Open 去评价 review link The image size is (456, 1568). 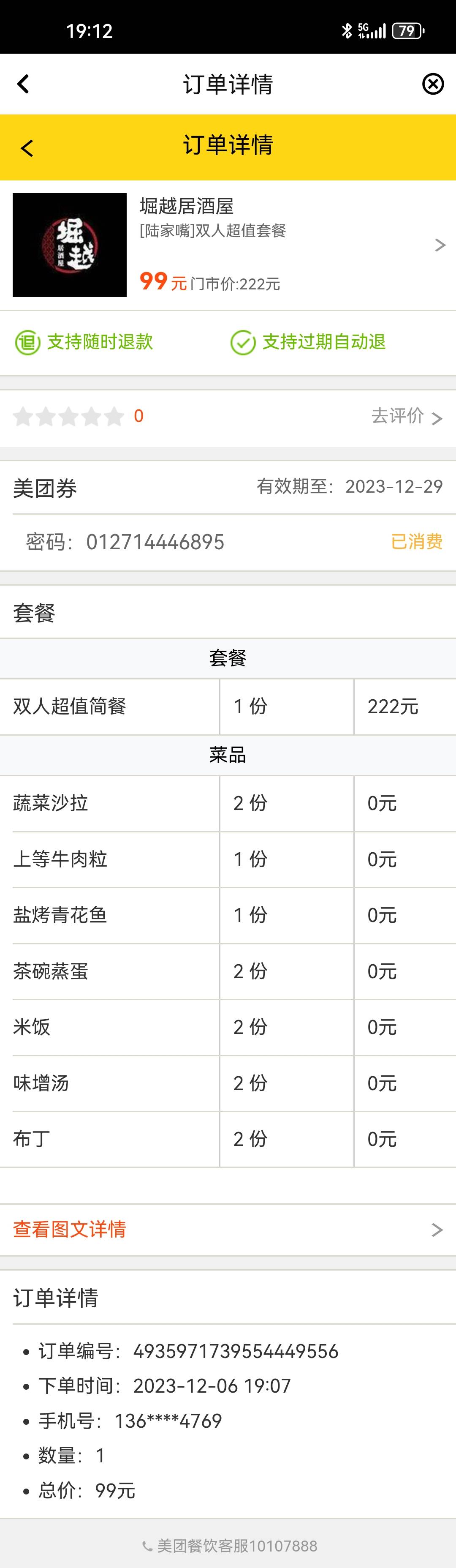click(x=398, y=416)
